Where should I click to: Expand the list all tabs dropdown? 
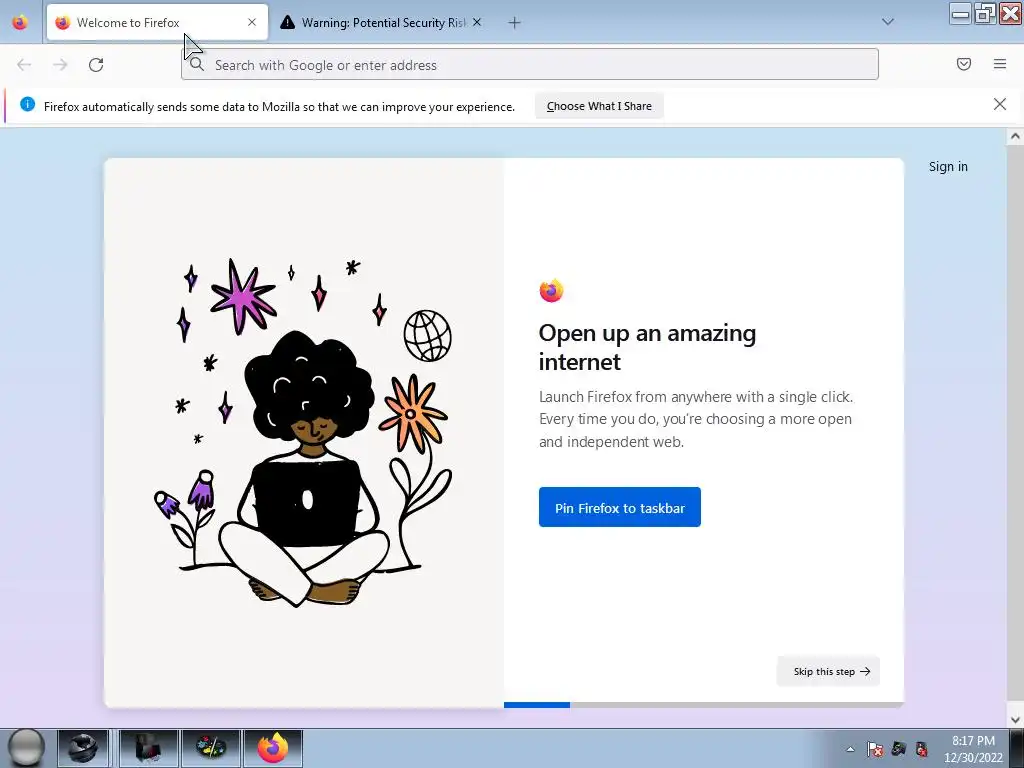coord(888,22)
